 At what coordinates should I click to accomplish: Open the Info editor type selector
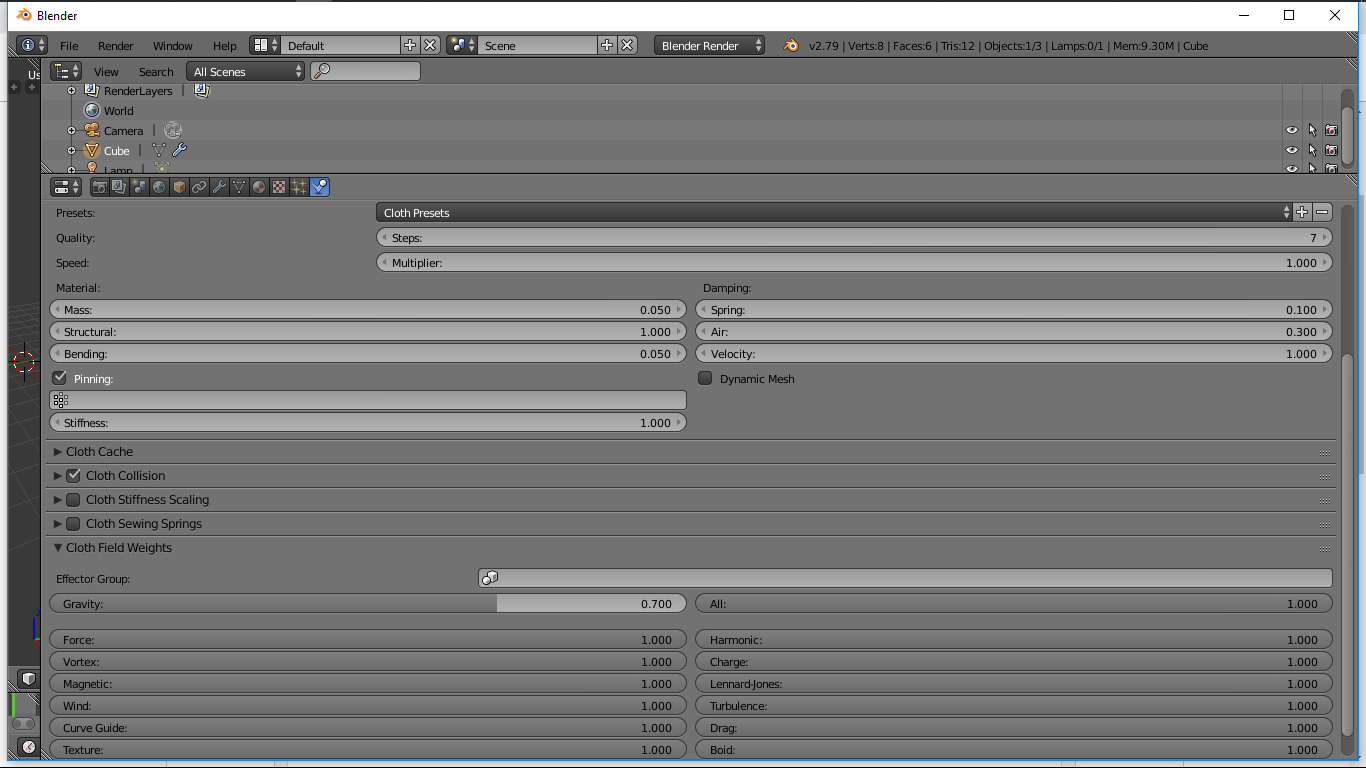click(x=32, y=45)
